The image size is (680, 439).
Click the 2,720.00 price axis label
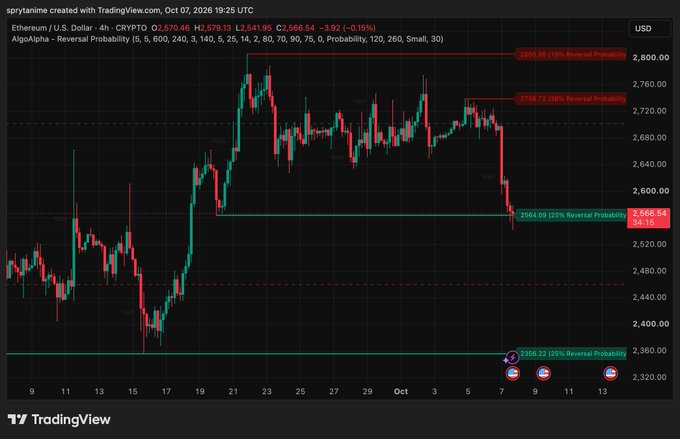(651, 111)
